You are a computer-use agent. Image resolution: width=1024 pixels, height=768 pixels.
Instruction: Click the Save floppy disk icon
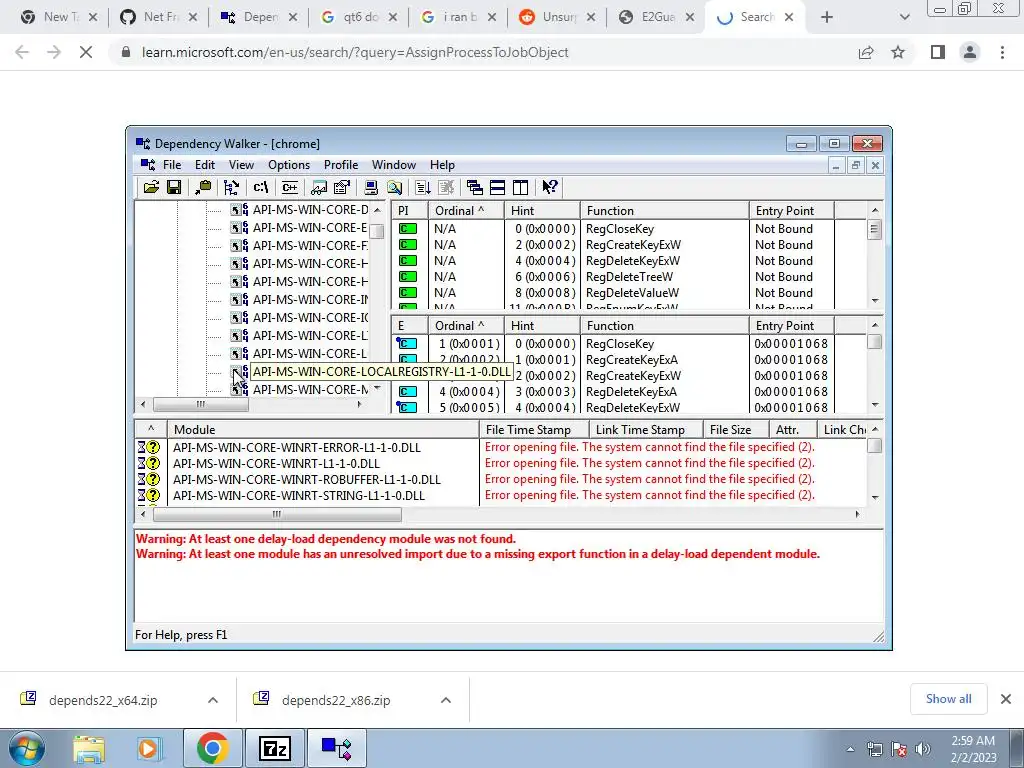(174, 187)
